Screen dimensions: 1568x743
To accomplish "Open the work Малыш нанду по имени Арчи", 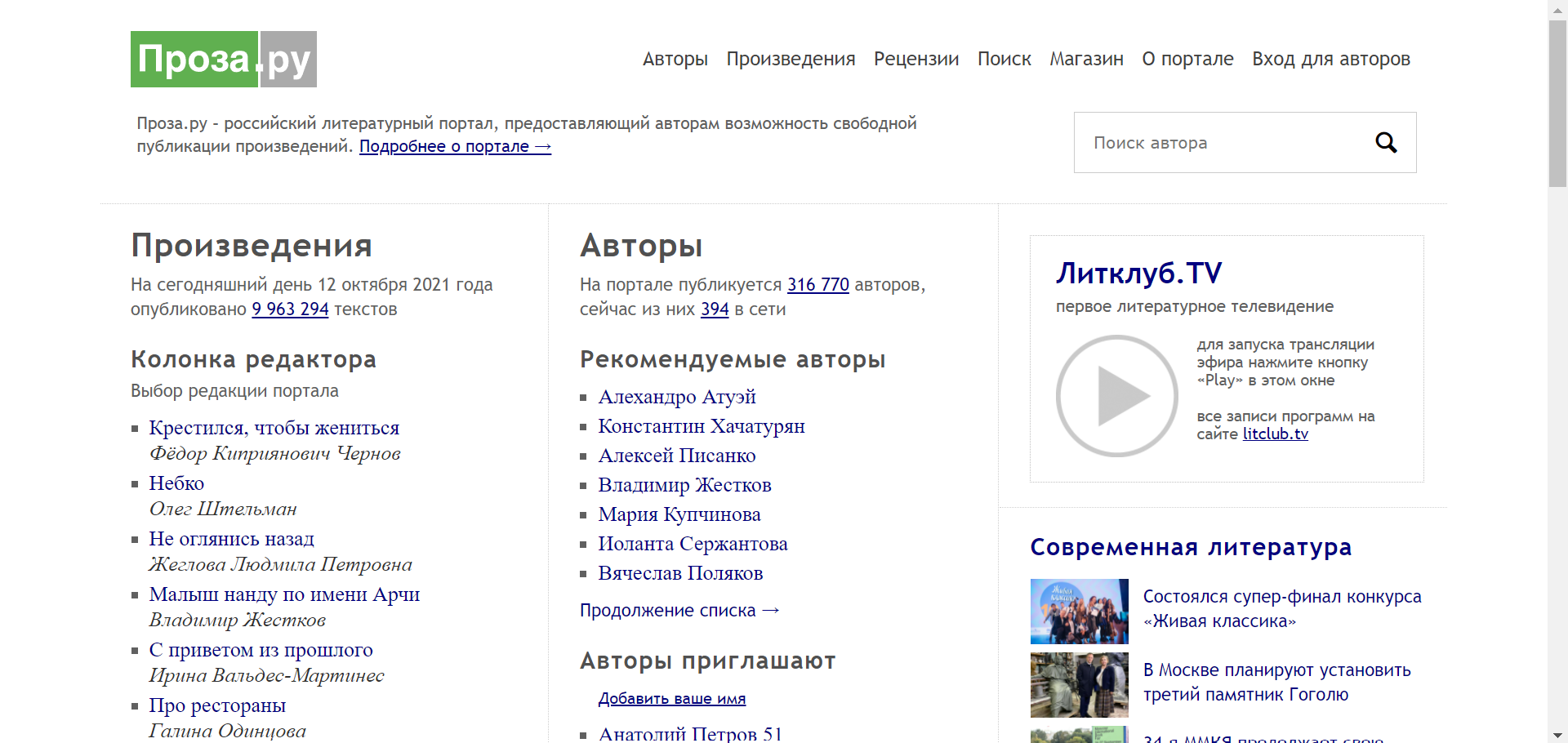I will [x=284, y=594].
